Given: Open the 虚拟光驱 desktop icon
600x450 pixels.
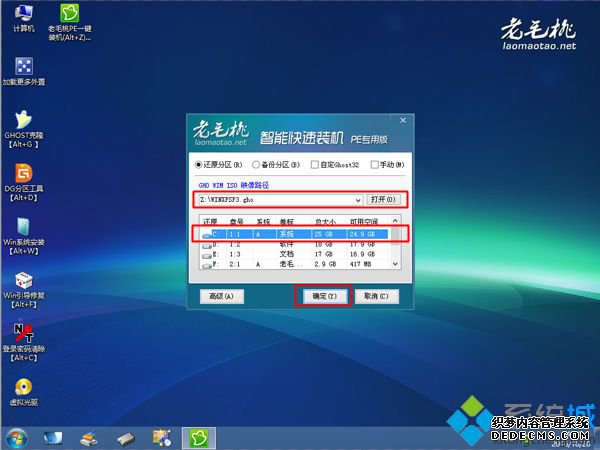Looking at the screenshot, I should 22,388.
